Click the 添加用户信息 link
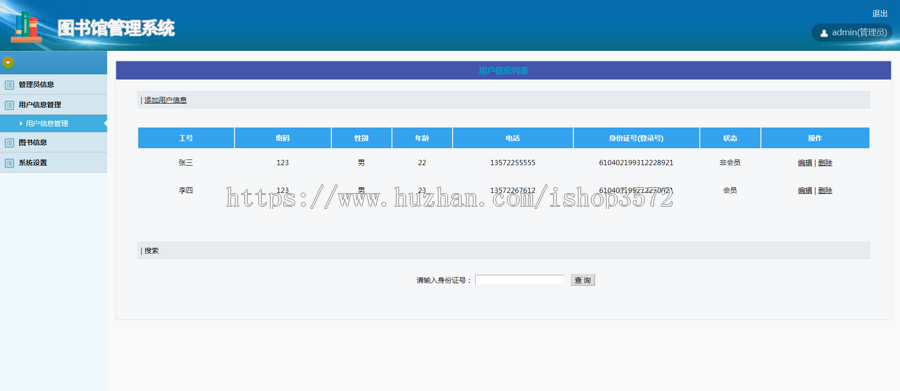This screenshot has width=900, height=391. tap(165, 100)
